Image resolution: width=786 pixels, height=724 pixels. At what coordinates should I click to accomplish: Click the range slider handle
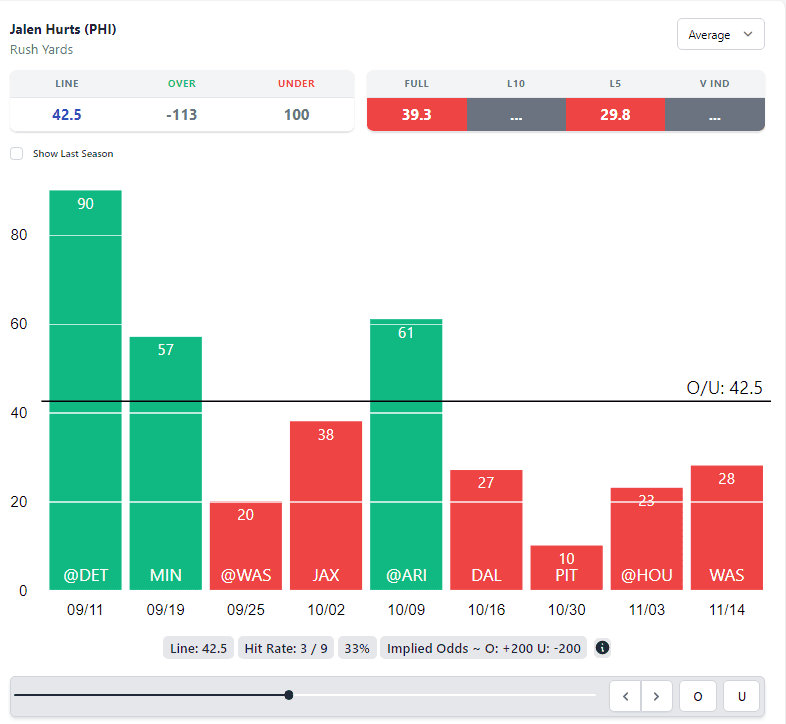coord(289,695)
